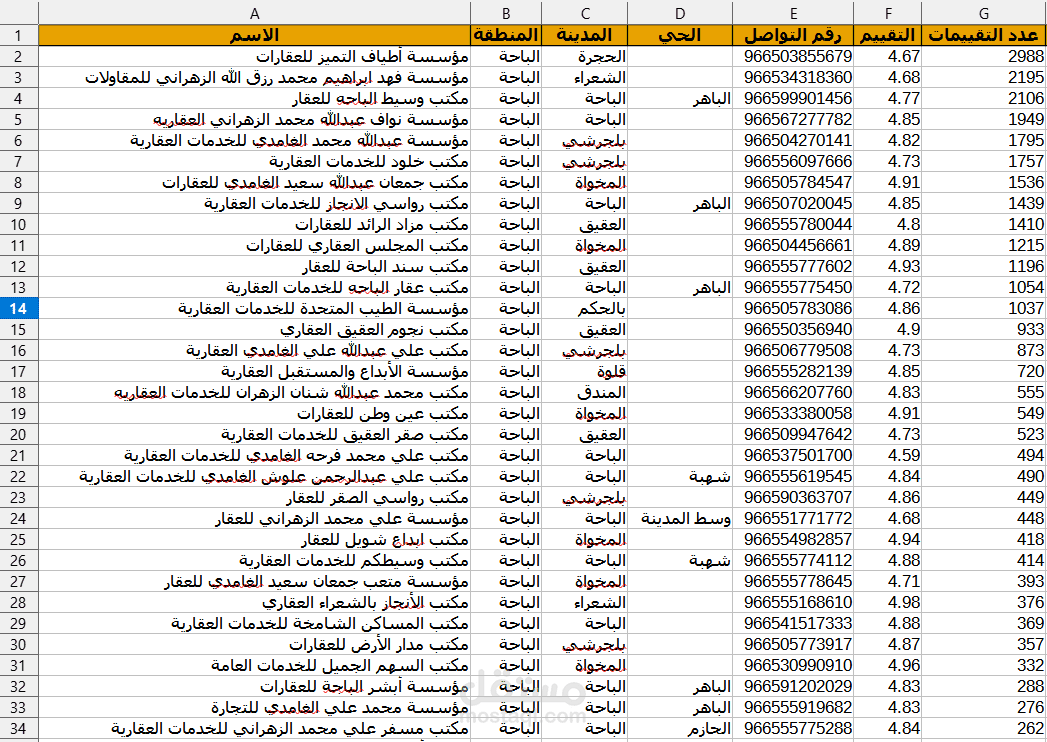
Task: Select column A header
Action: tap(254, 13)
